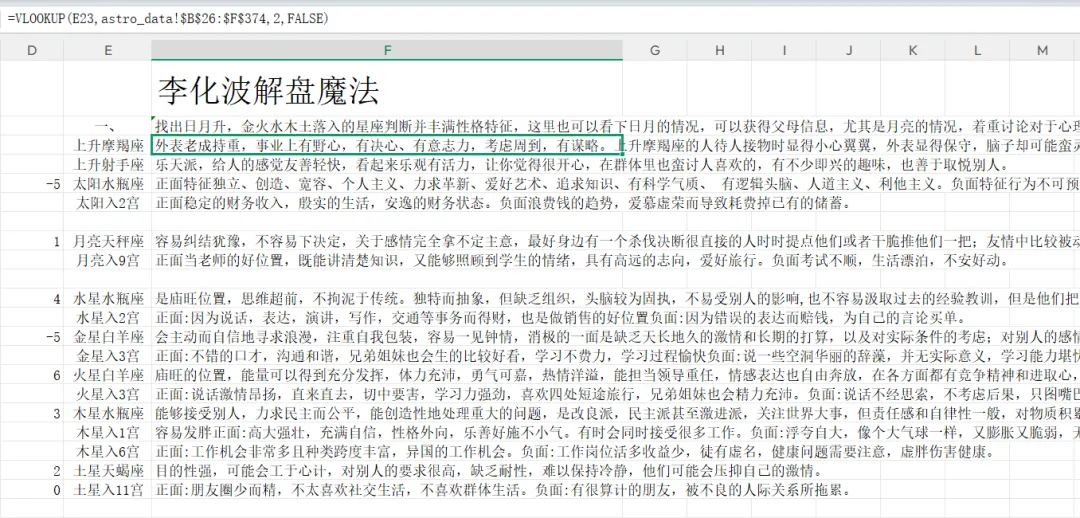
Task: Select the active cell starting 外表老成持重
Action: (x=387, y=145)
